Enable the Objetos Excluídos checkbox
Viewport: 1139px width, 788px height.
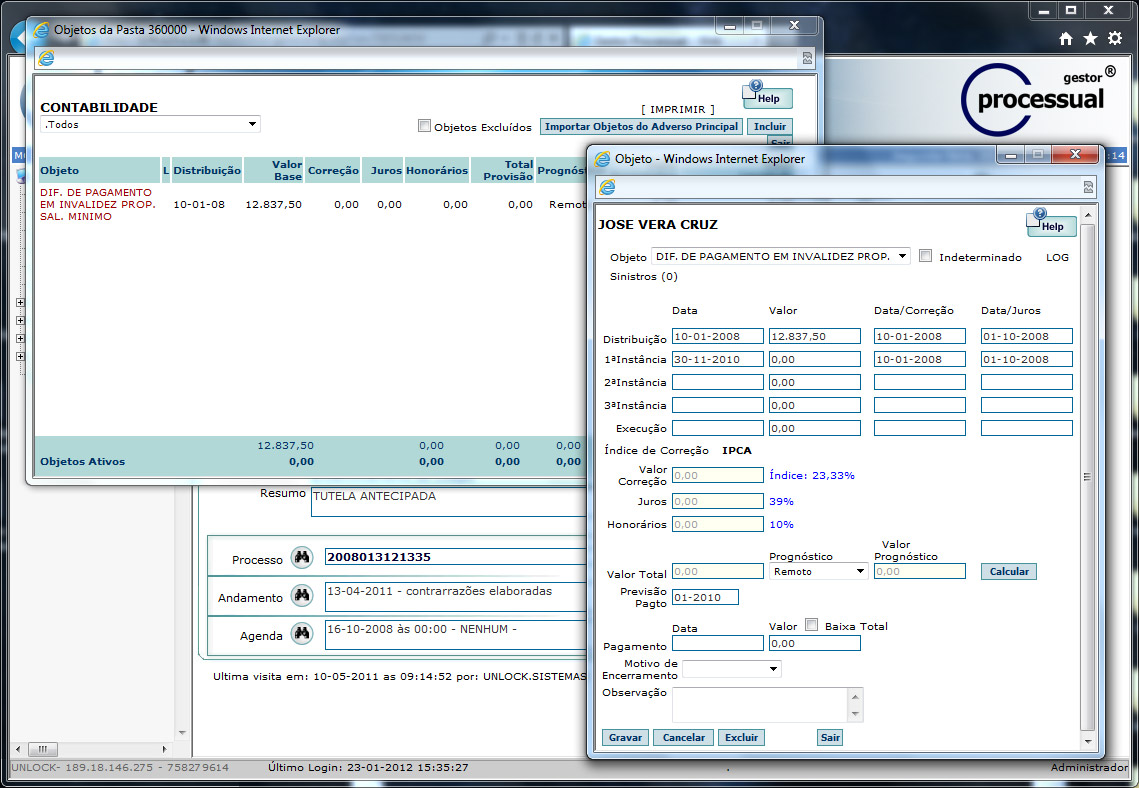[424, 126]
